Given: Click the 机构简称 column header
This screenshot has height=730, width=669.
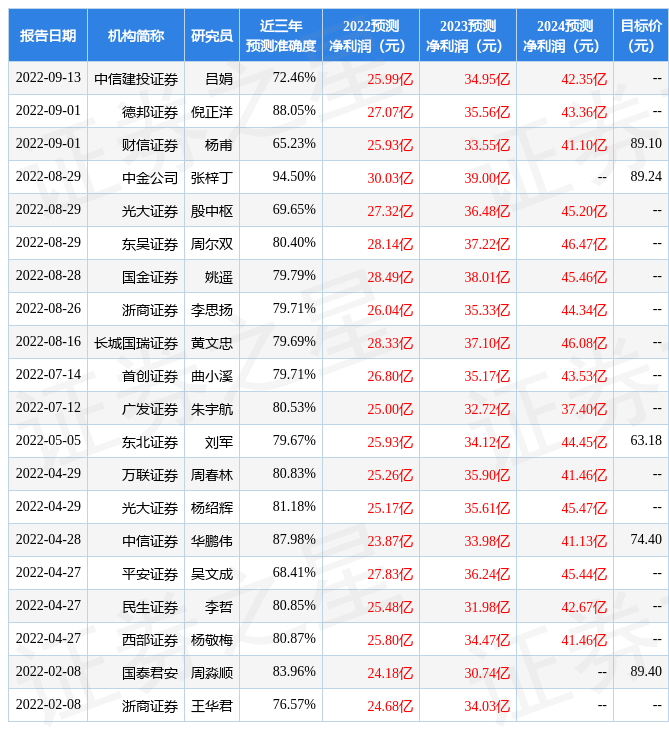Looking at the screenshot, I should coord(136,35).
